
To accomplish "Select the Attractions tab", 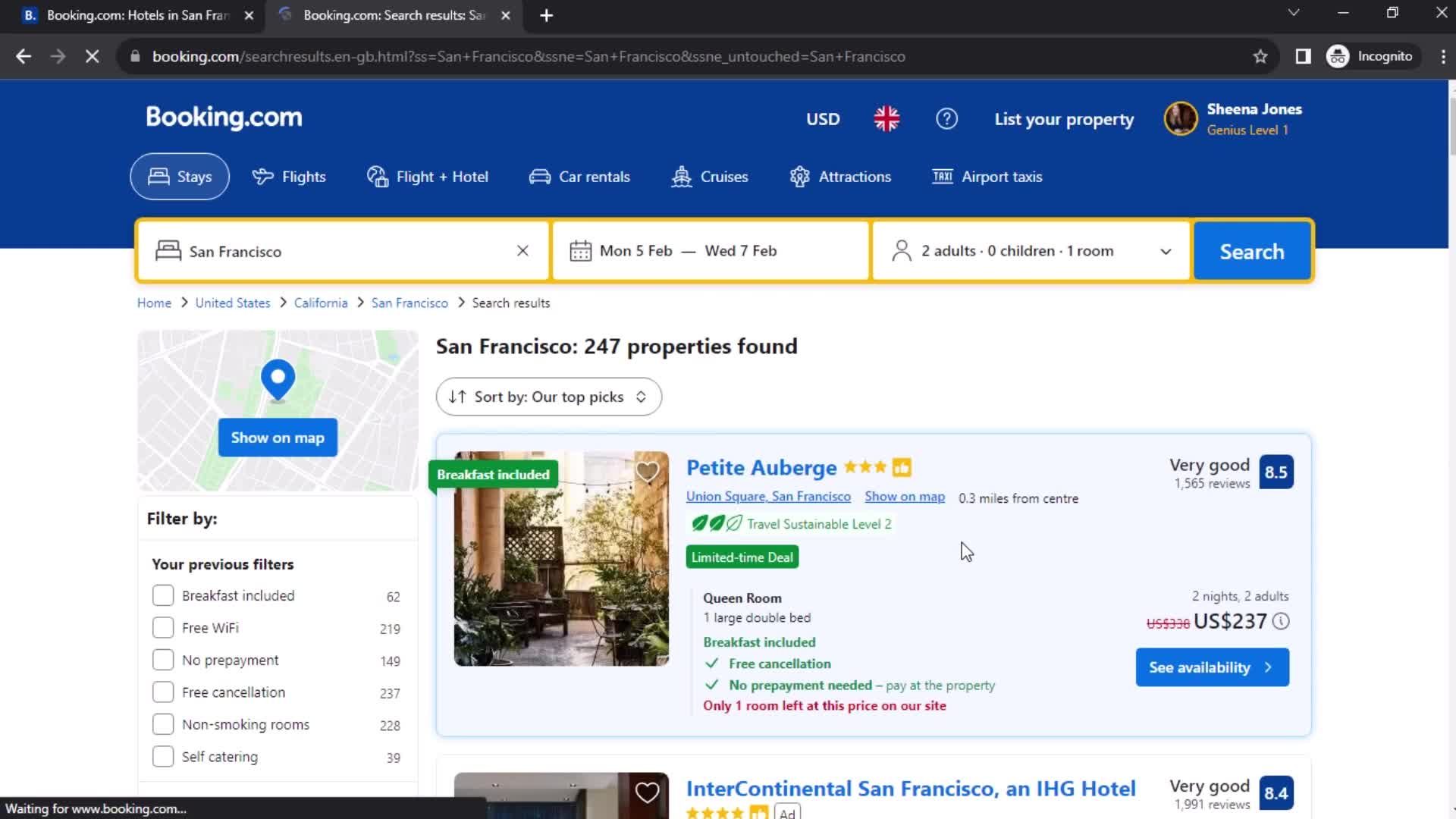I will click(x=840, y=177).
